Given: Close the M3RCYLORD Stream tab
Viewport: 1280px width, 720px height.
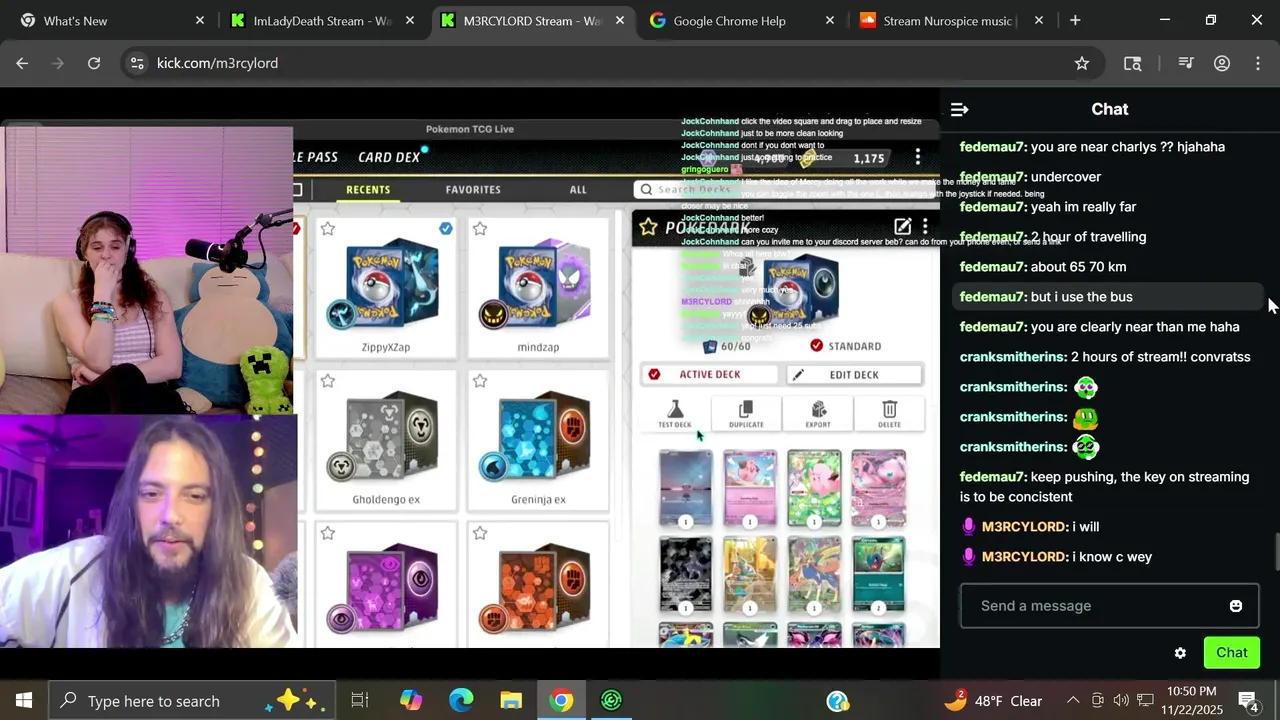Looking at the screenshot, I should [x=619, y=20].
